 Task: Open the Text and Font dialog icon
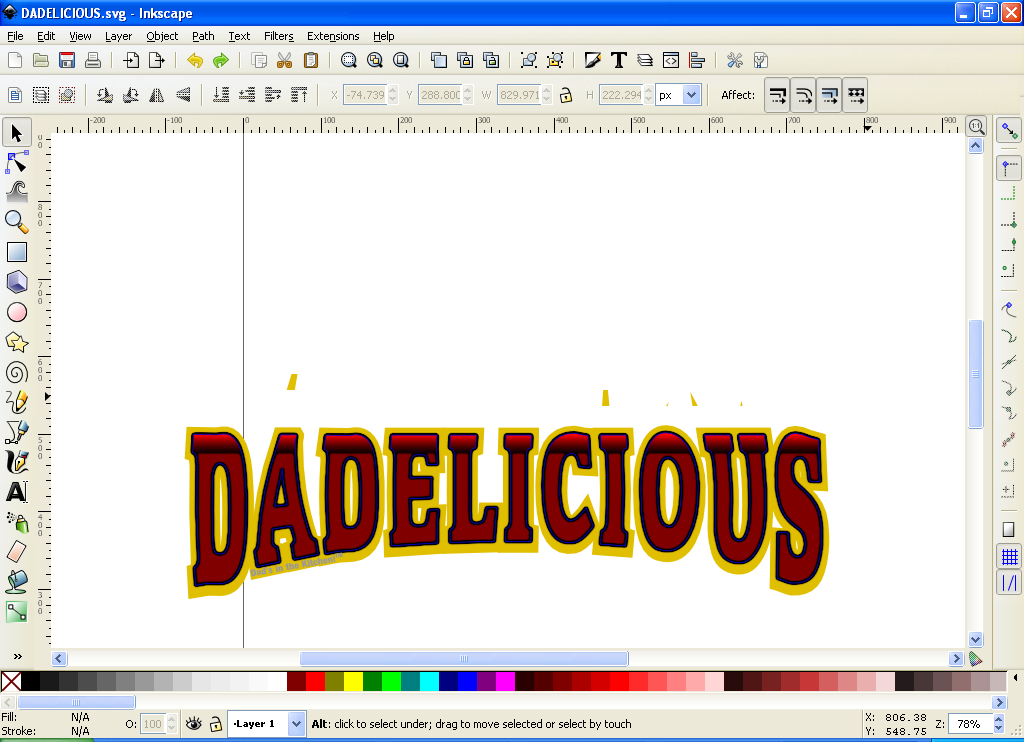619,60
